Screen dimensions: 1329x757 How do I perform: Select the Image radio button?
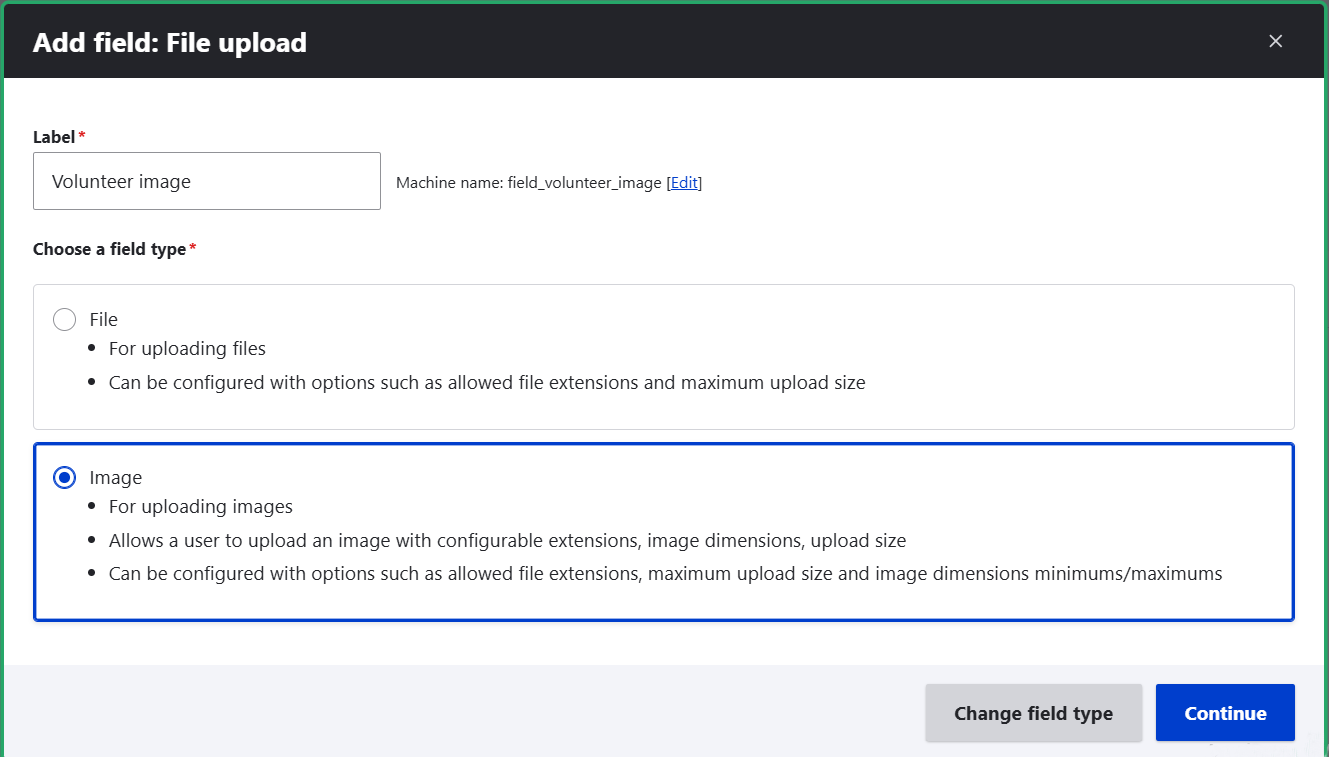click(x=64, y=477)
